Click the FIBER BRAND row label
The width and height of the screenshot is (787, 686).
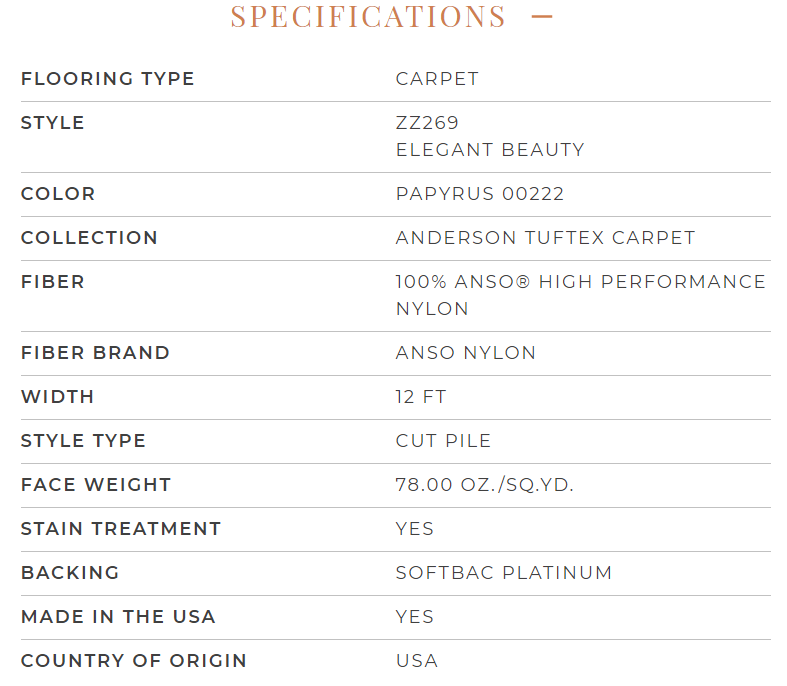tap(95, 352)
